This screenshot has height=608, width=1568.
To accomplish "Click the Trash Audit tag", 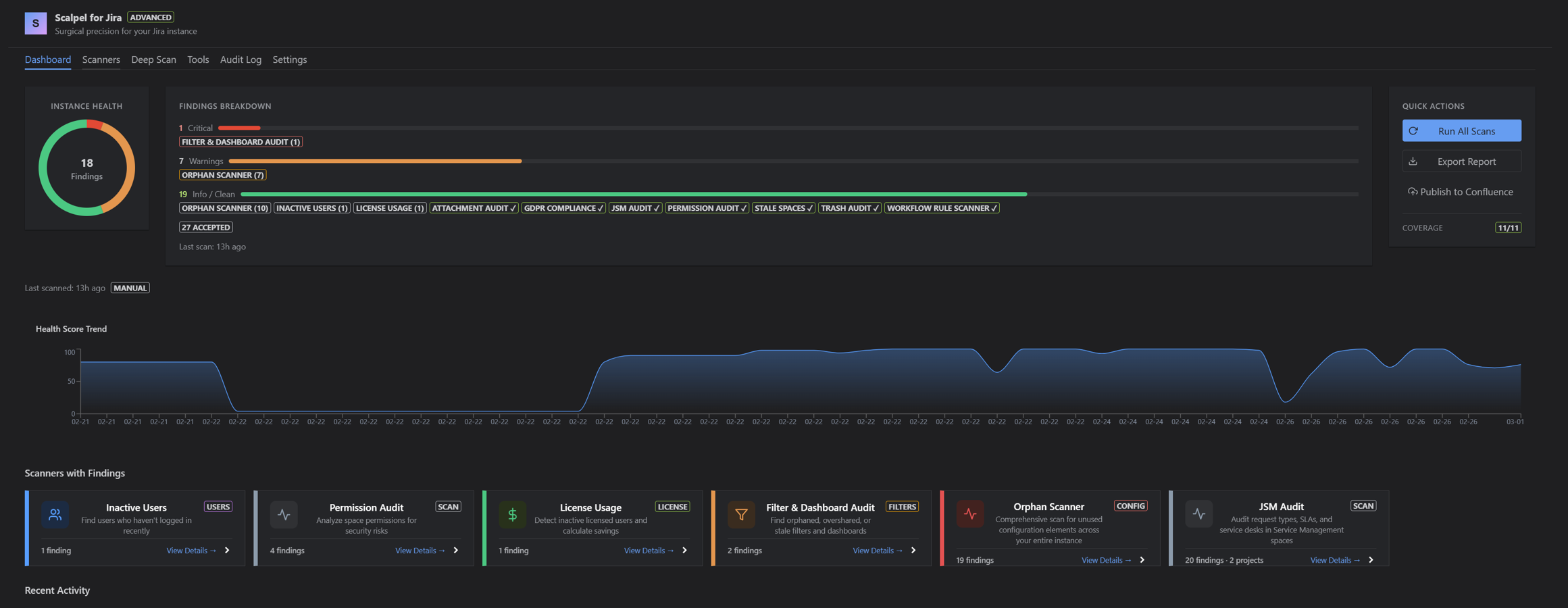I will point(850,208).
